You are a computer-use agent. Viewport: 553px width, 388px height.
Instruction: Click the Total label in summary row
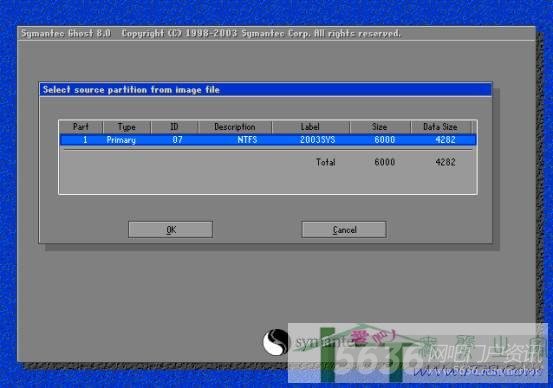[x=326, y=162]
